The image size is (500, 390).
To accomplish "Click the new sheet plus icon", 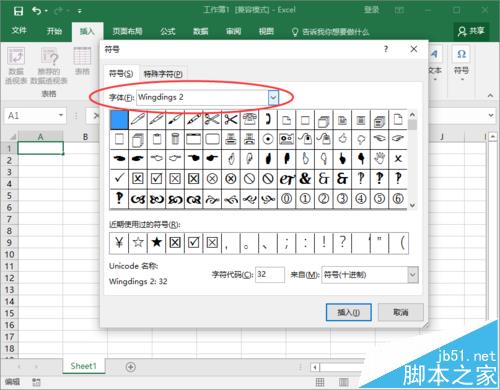I will (131, 367).
